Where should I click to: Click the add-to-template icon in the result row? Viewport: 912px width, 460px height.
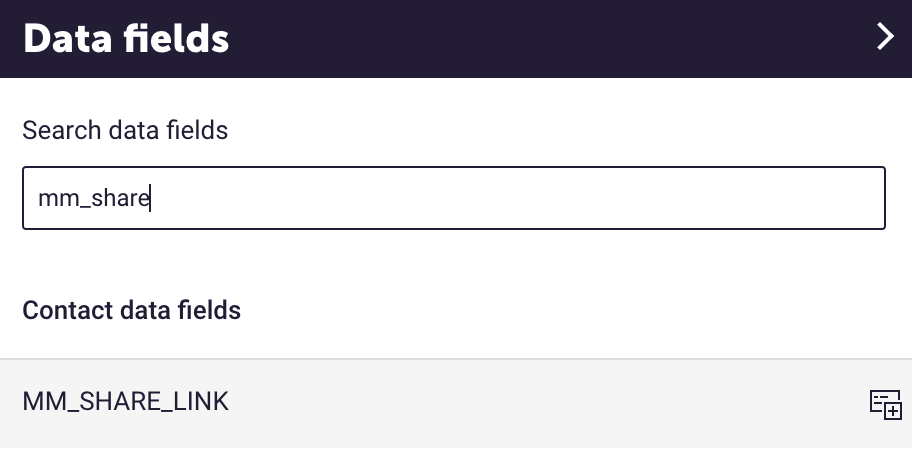(885, 404)
